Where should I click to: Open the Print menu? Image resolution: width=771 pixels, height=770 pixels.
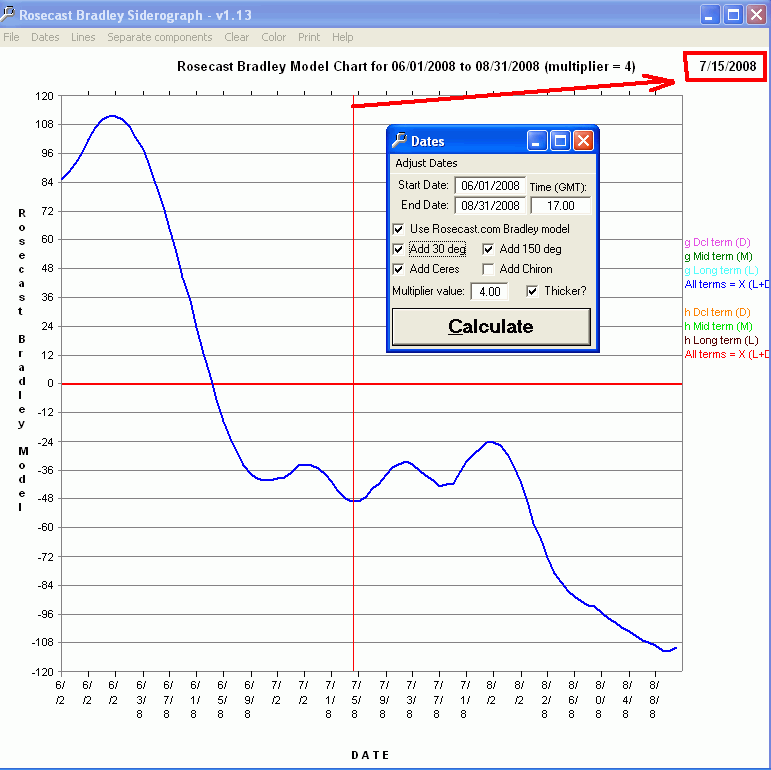point(309,37)
